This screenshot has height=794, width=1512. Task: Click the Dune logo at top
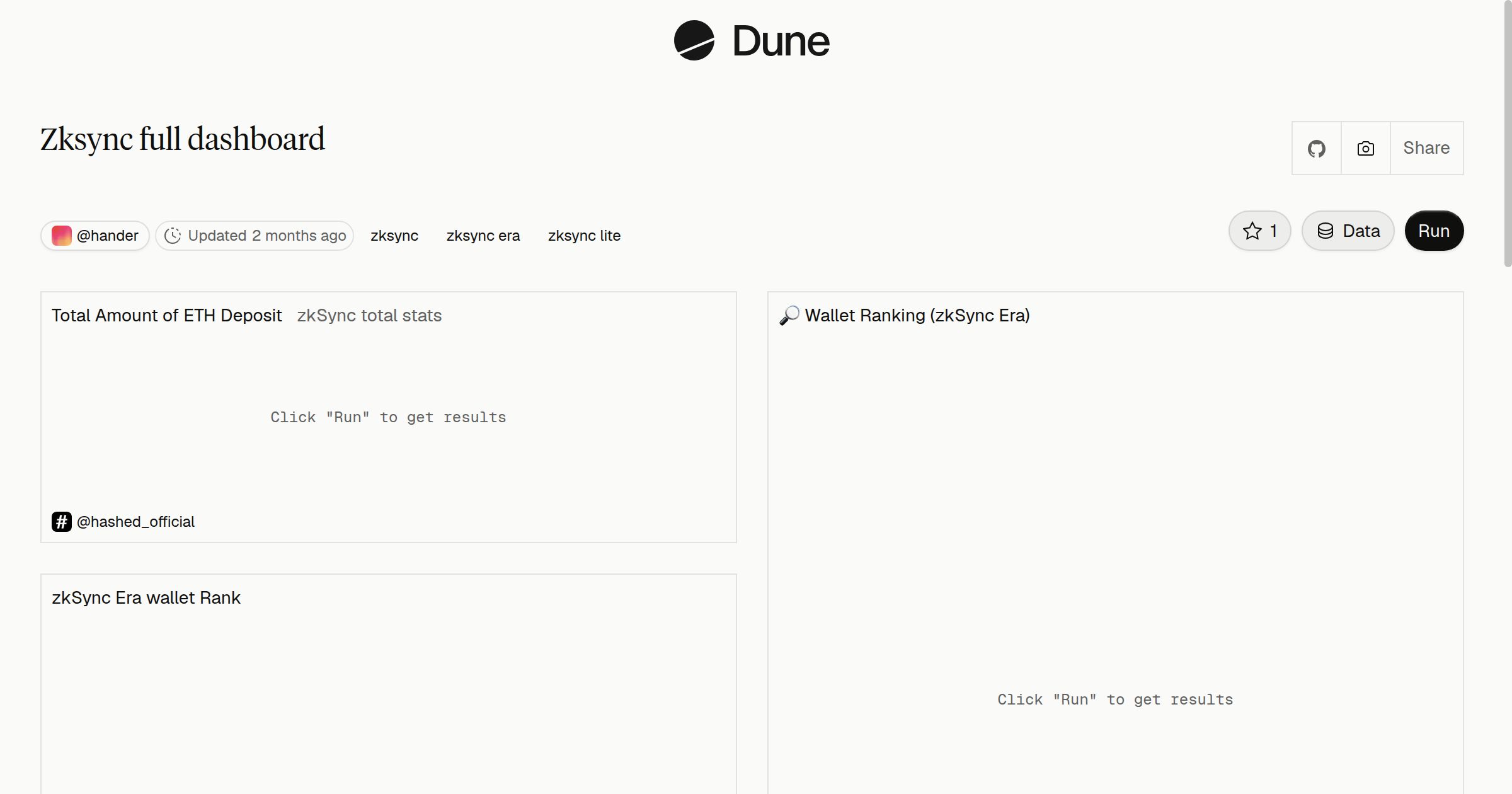pos(752,40)
